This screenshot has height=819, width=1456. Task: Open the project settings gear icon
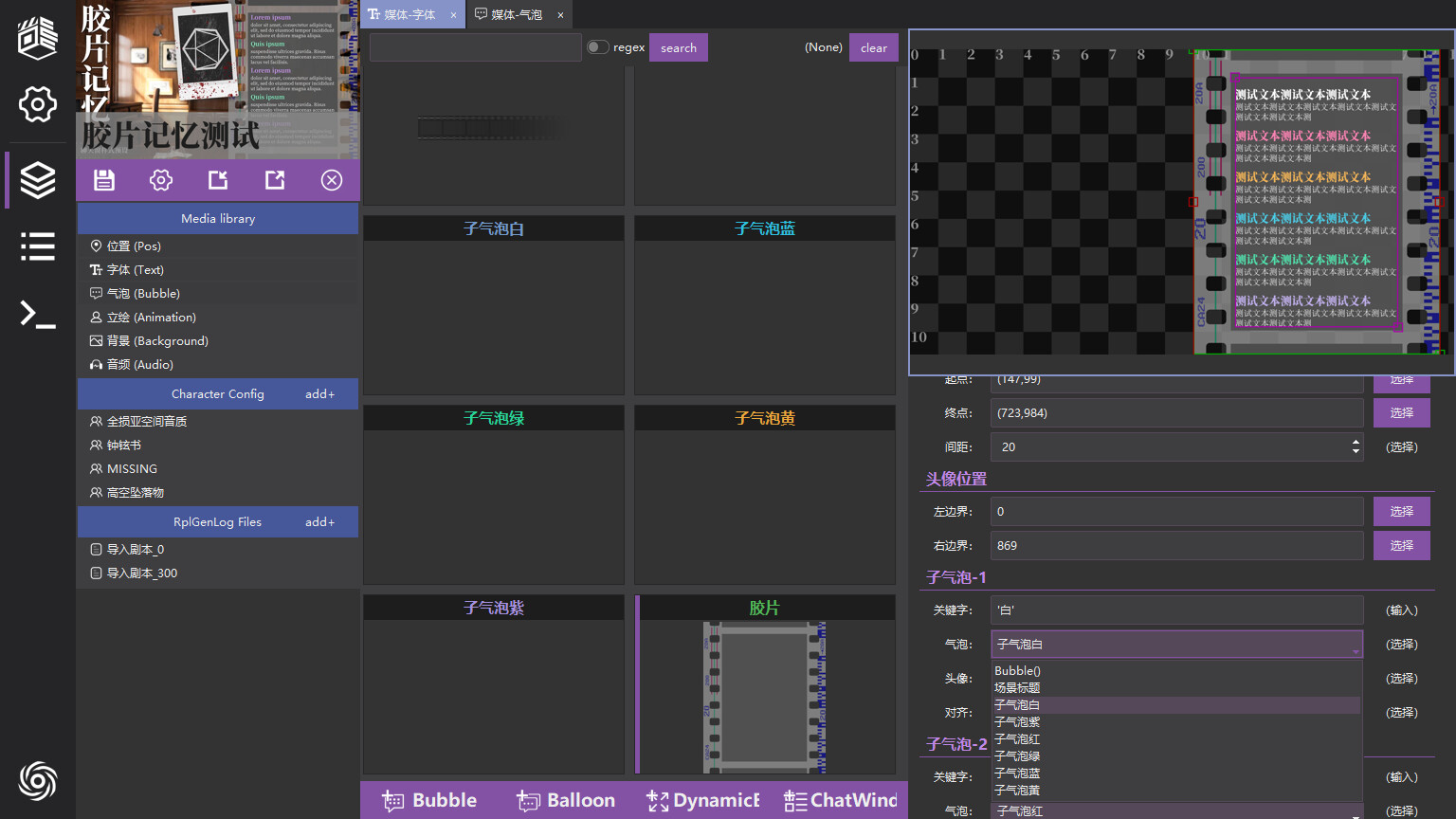click(x=37, y=105)
